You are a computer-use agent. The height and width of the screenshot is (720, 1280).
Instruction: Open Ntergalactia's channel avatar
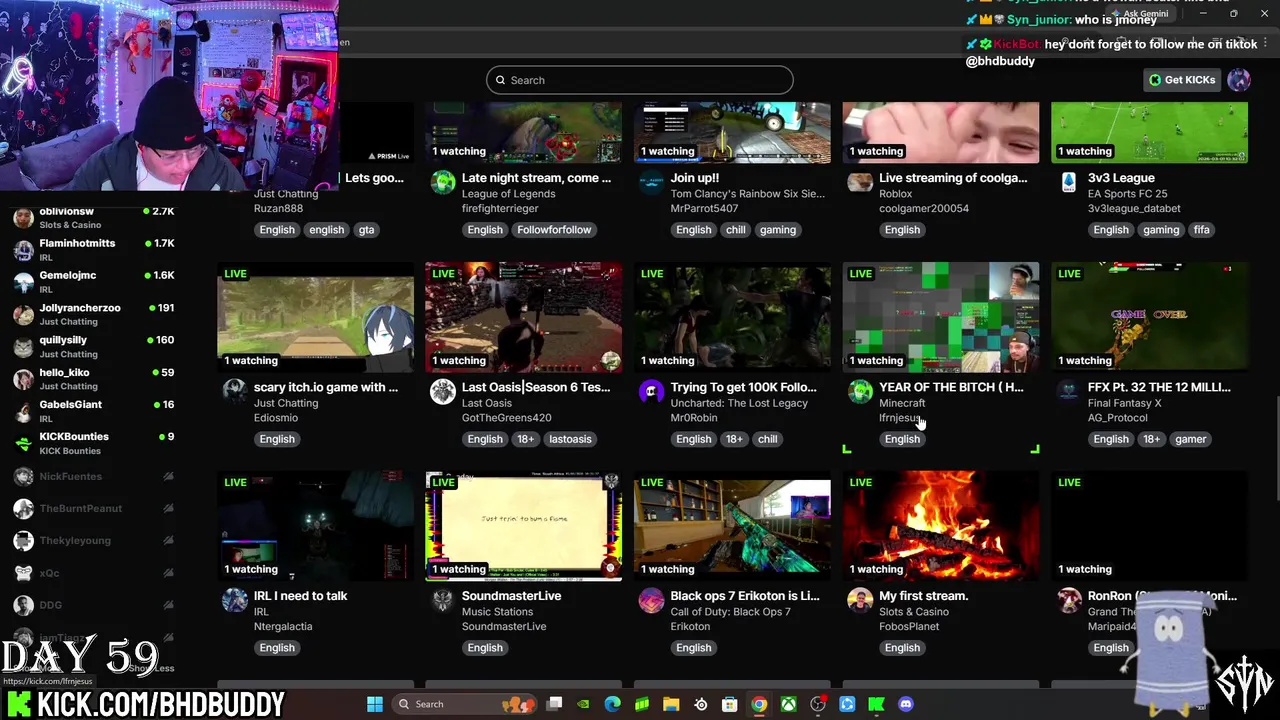235,600
